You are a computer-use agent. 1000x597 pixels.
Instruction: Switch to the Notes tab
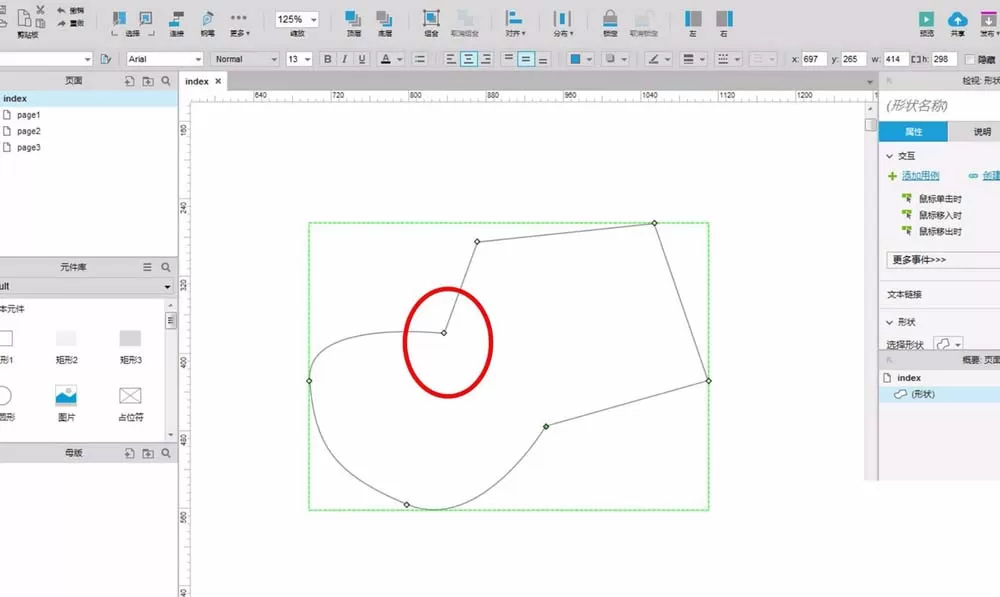pyautogui.click(x=974, y=132)
